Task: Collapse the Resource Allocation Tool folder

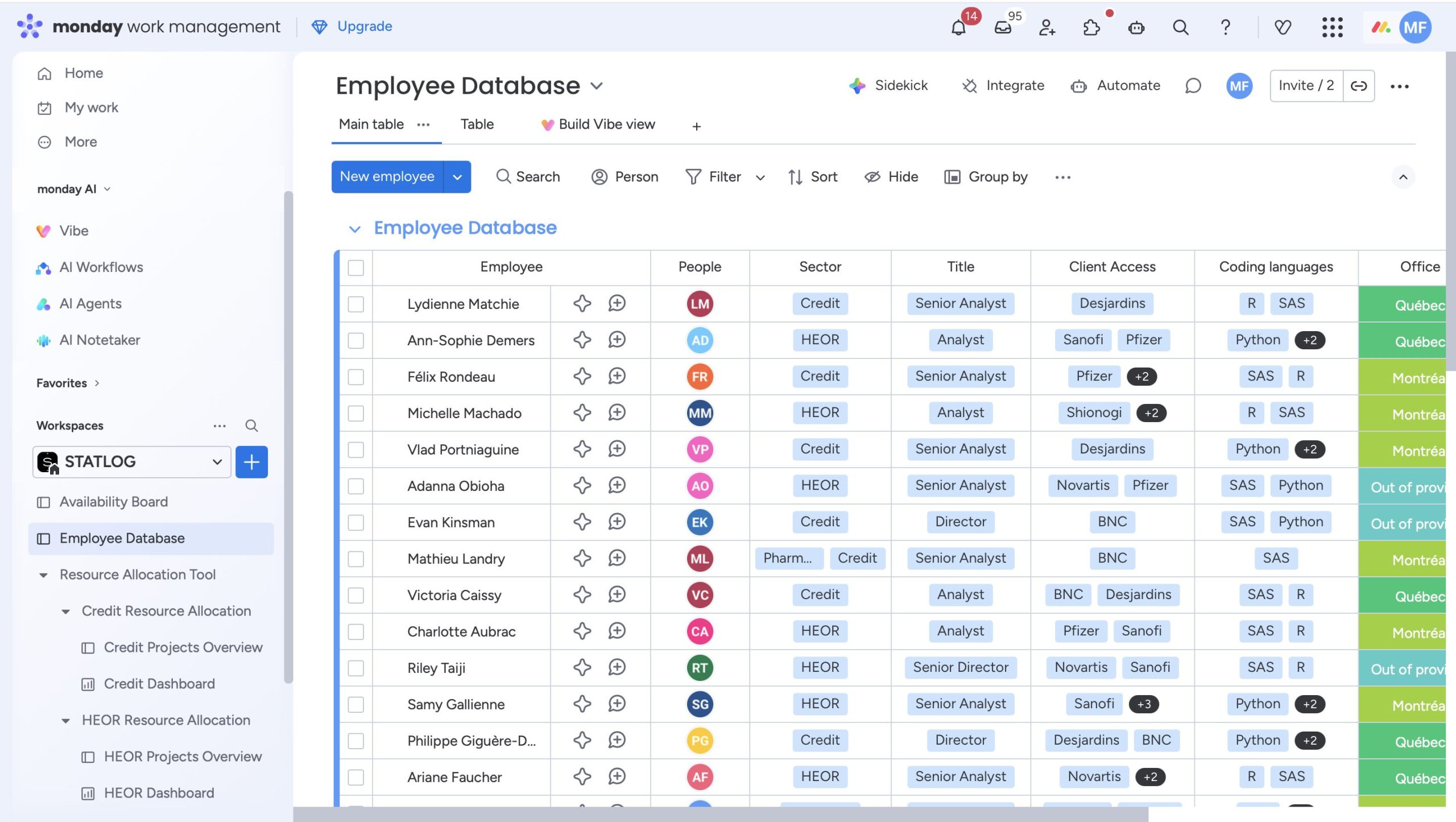Action: (x=43, y=575)
